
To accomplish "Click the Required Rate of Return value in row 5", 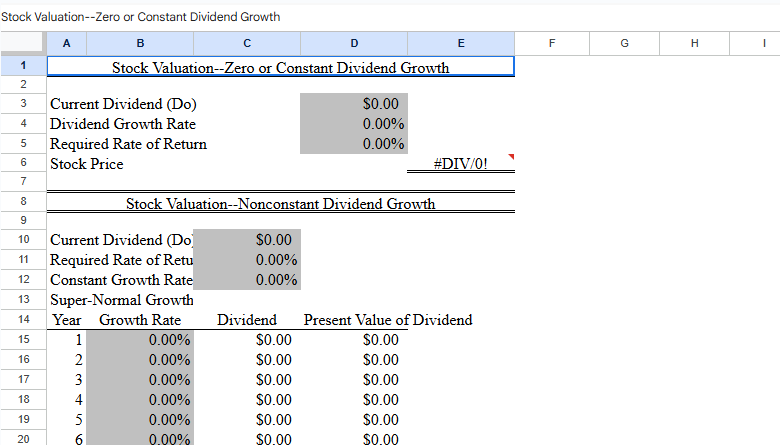I will pos(354,144).
